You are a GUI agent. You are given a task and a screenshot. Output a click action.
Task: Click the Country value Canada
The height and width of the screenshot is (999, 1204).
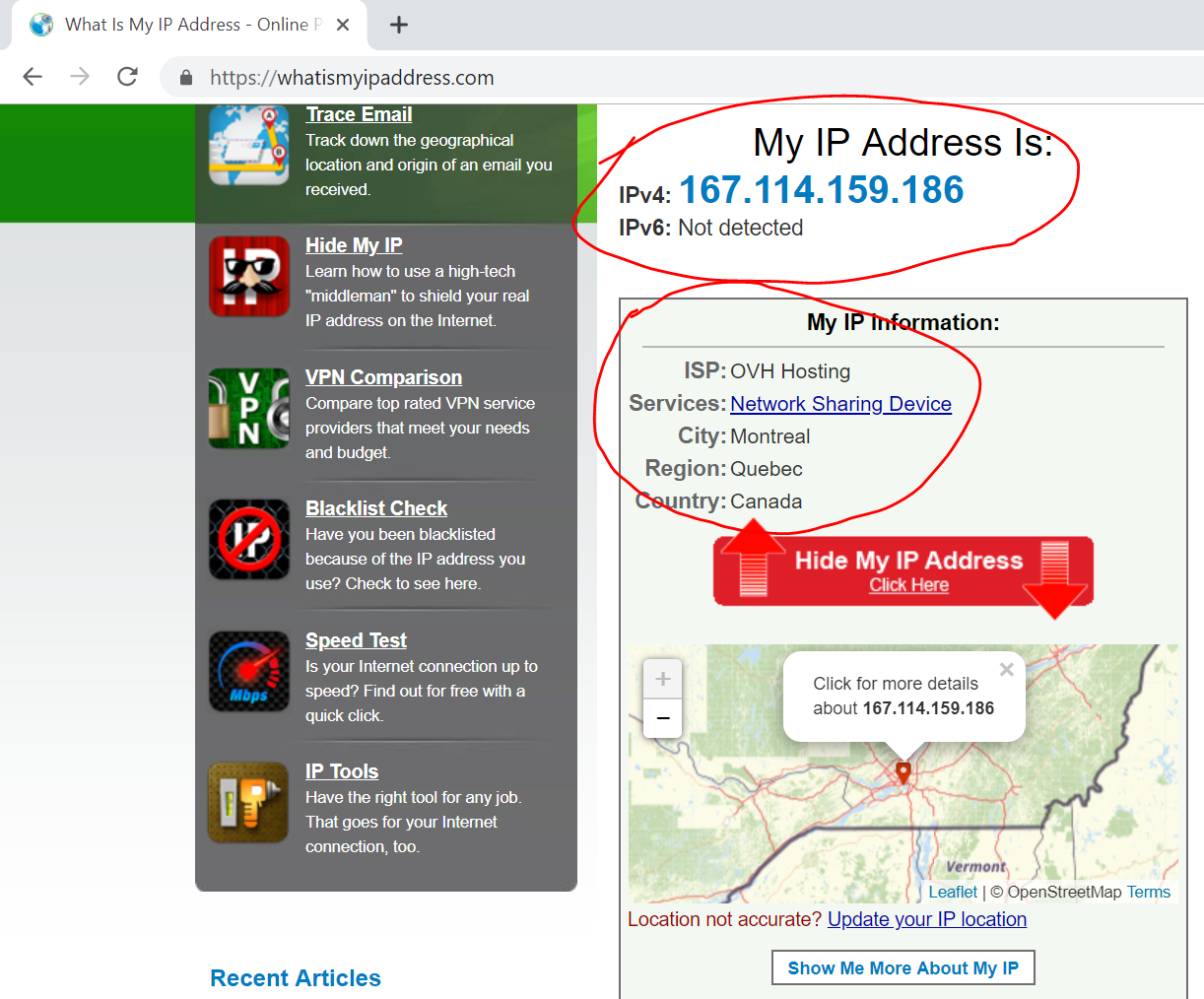[767, 501]
